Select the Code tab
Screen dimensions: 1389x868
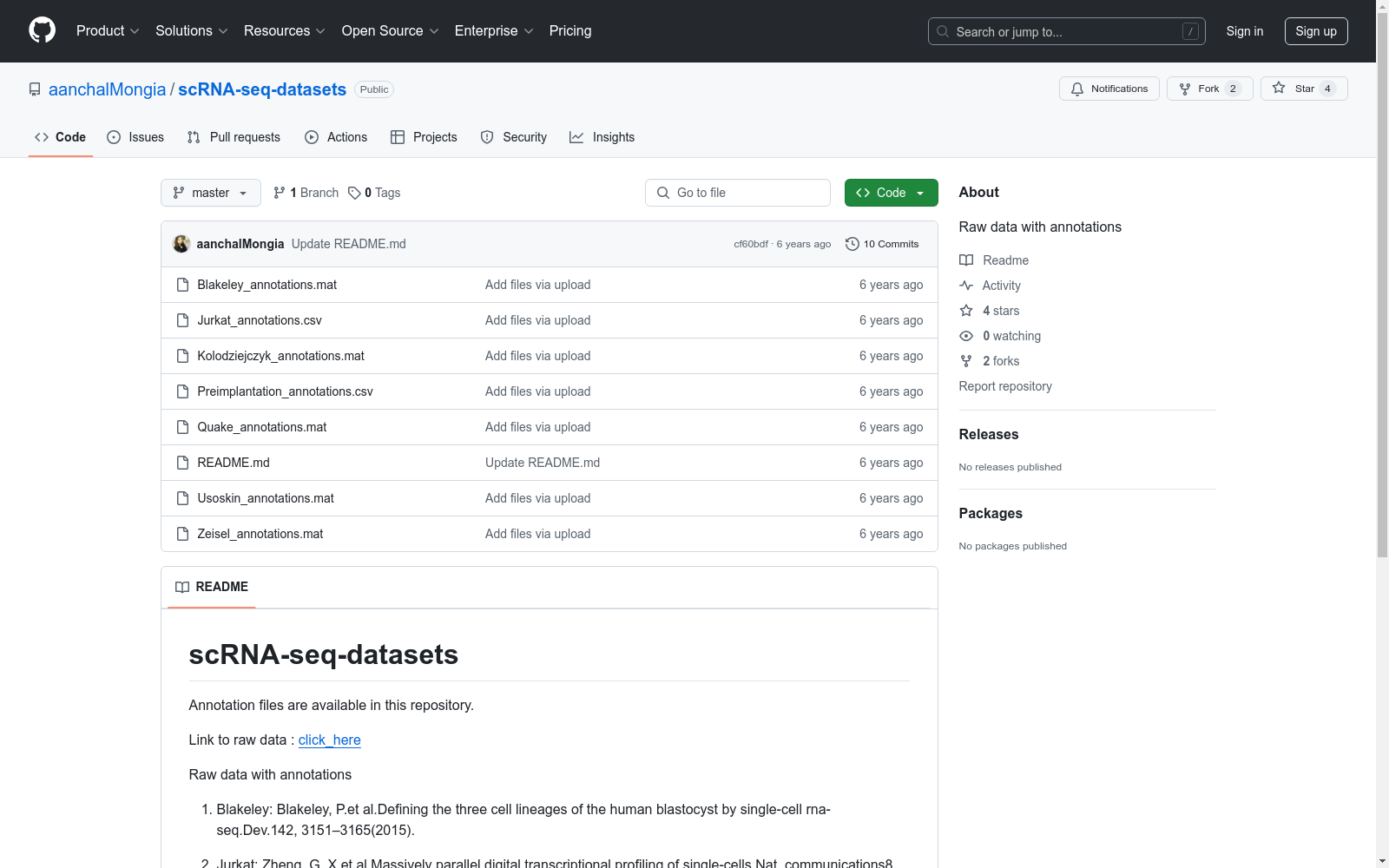coord(61,137)
